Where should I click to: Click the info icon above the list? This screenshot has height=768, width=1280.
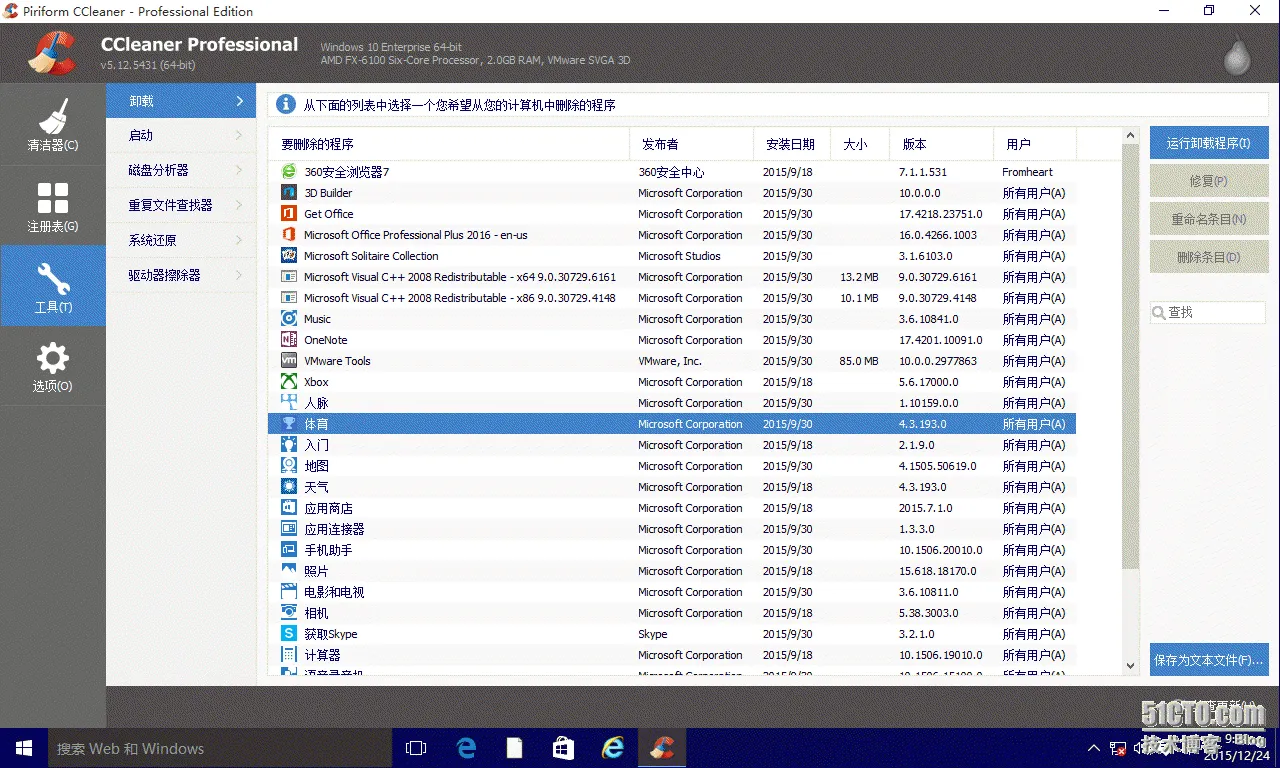(286, 104)
